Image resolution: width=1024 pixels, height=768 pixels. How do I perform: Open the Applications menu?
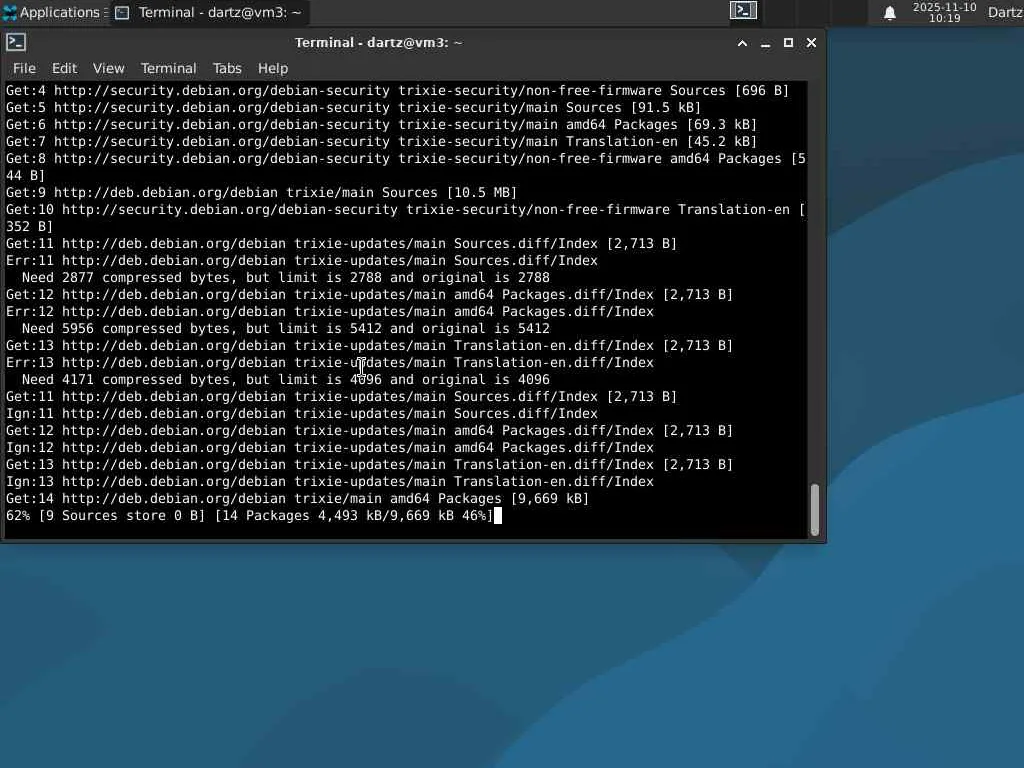(x=55, y=12)
